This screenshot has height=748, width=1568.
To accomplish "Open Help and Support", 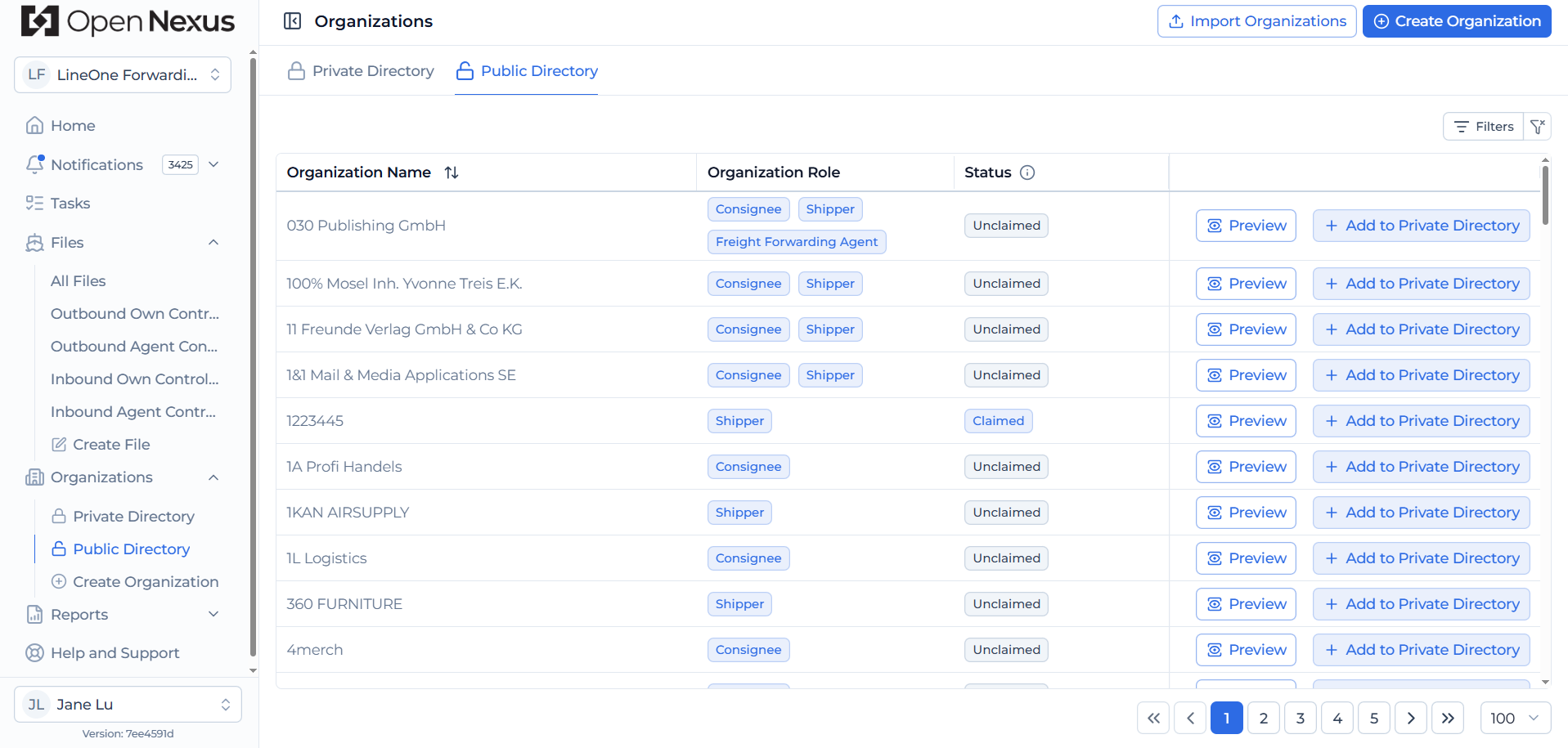I will [102, 653].
